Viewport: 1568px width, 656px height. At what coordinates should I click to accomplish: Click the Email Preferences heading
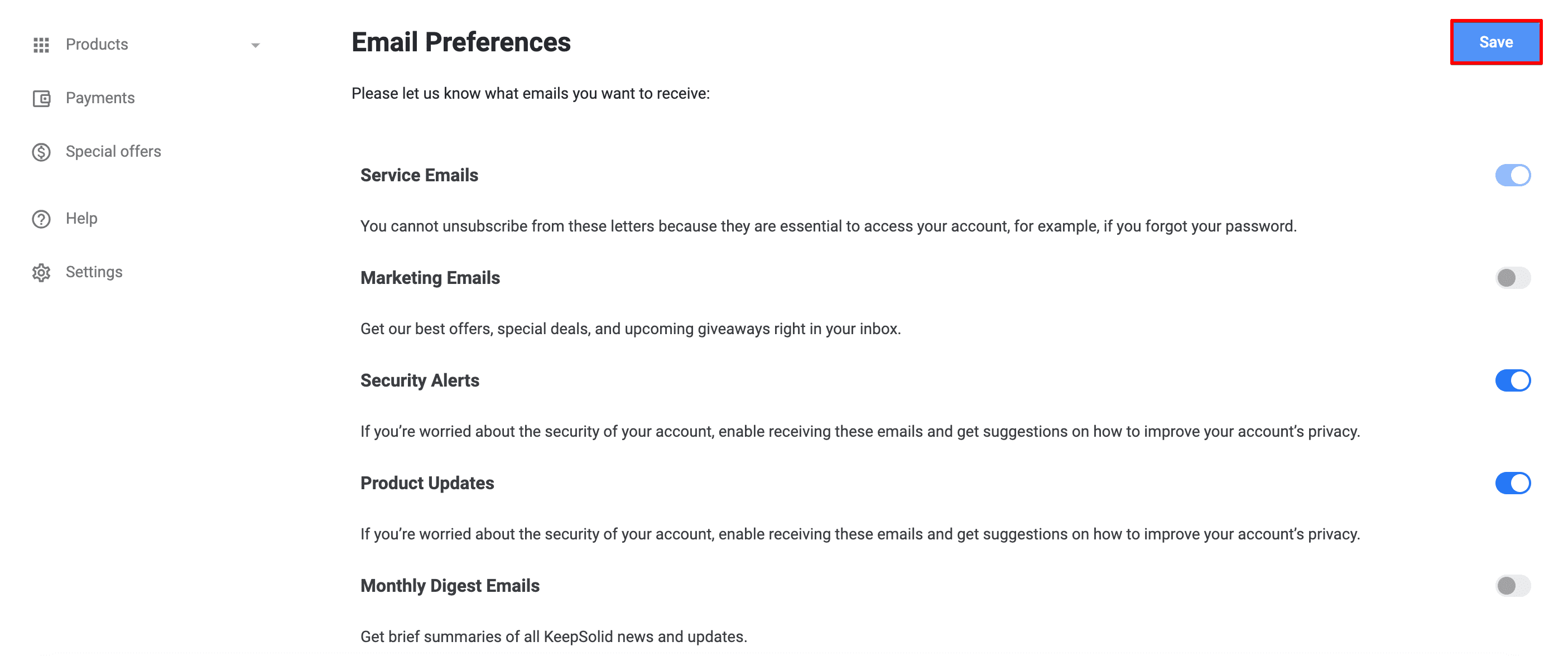(x=461, y=42)
